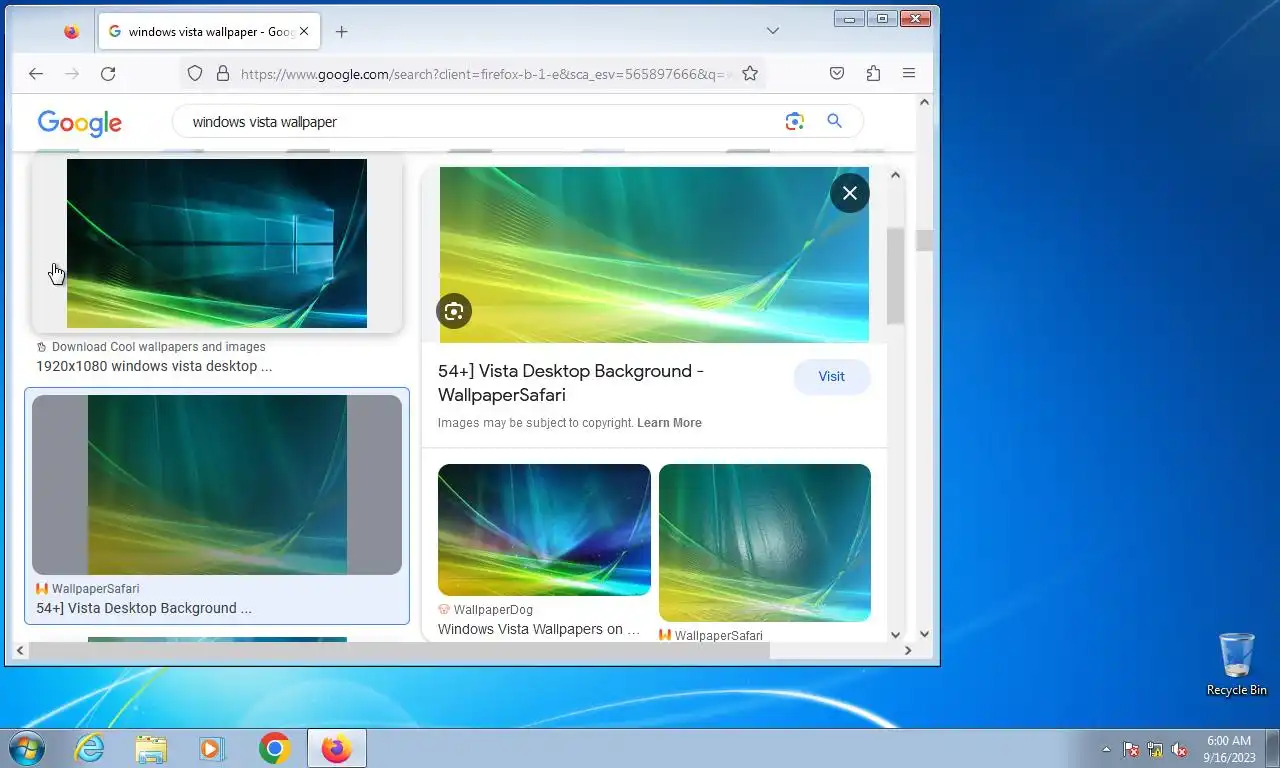Show hidden tray icons arrow
This screenshot has height=768, width=1280.
[1106, 749]
